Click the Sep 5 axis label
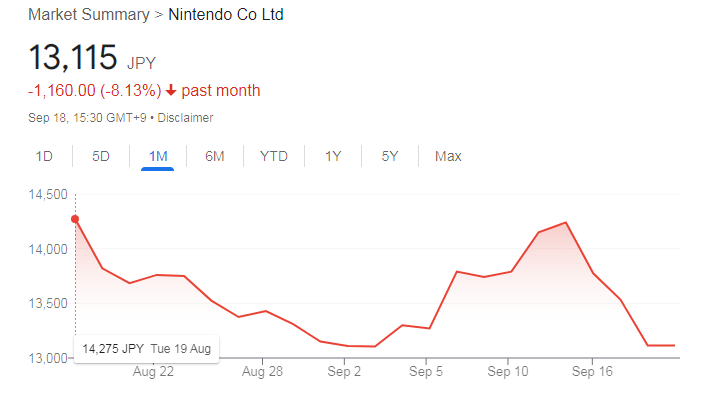This screenshot has width=715, height=393. click(x=426, y=372)
